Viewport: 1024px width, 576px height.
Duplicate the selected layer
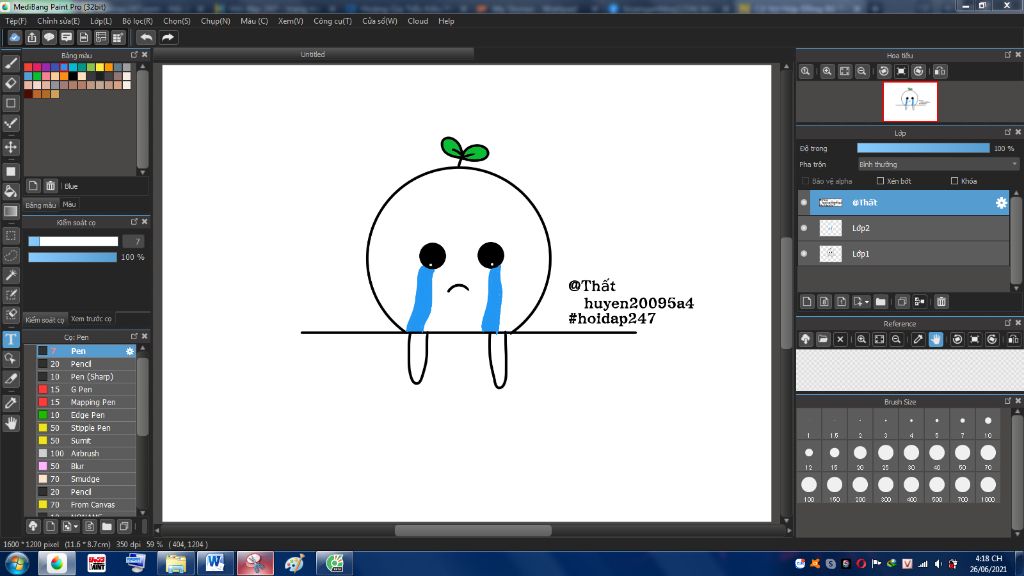902,302
